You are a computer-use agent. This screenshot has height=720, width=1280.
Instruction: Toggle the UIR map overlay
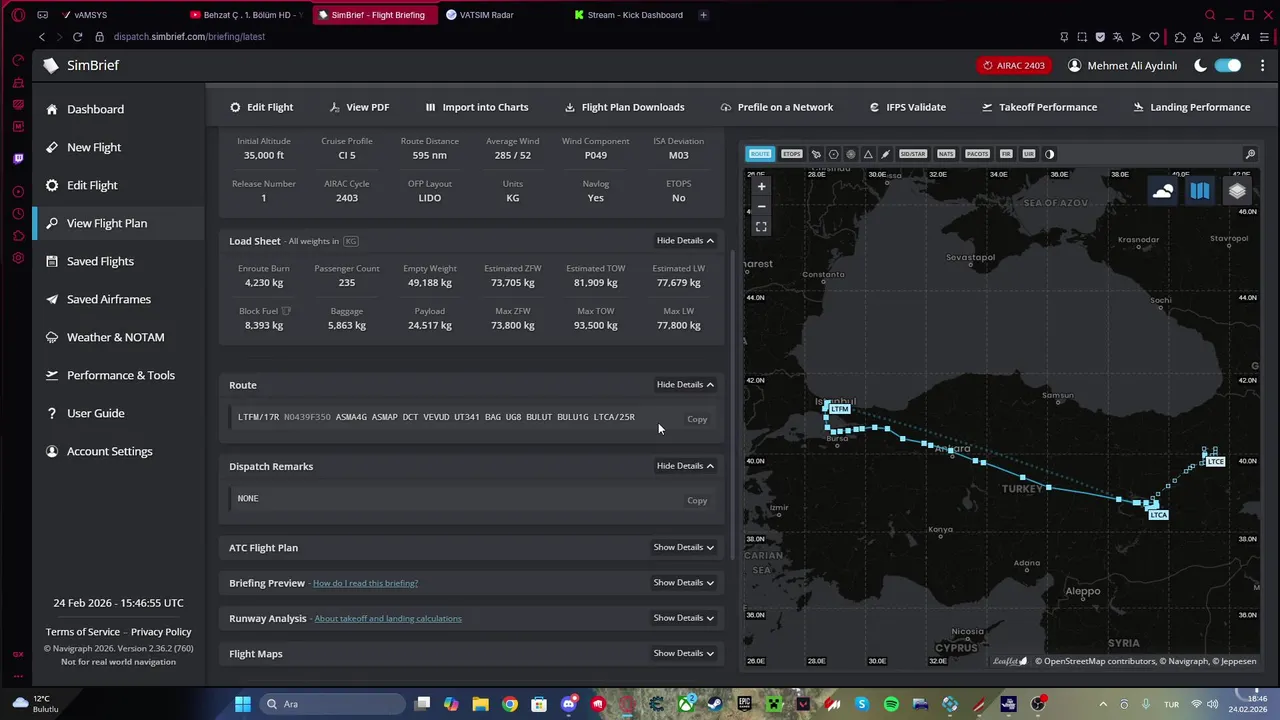(1028, 154)
